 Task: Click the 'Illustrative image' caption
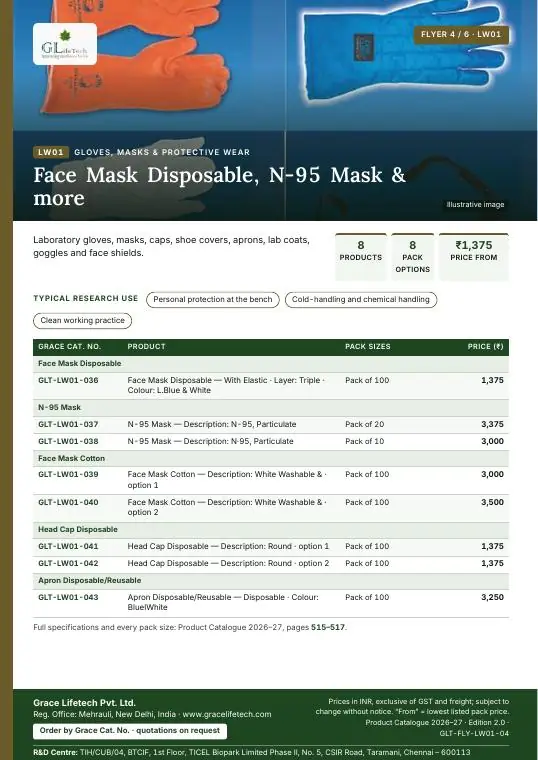click(475, 205)
